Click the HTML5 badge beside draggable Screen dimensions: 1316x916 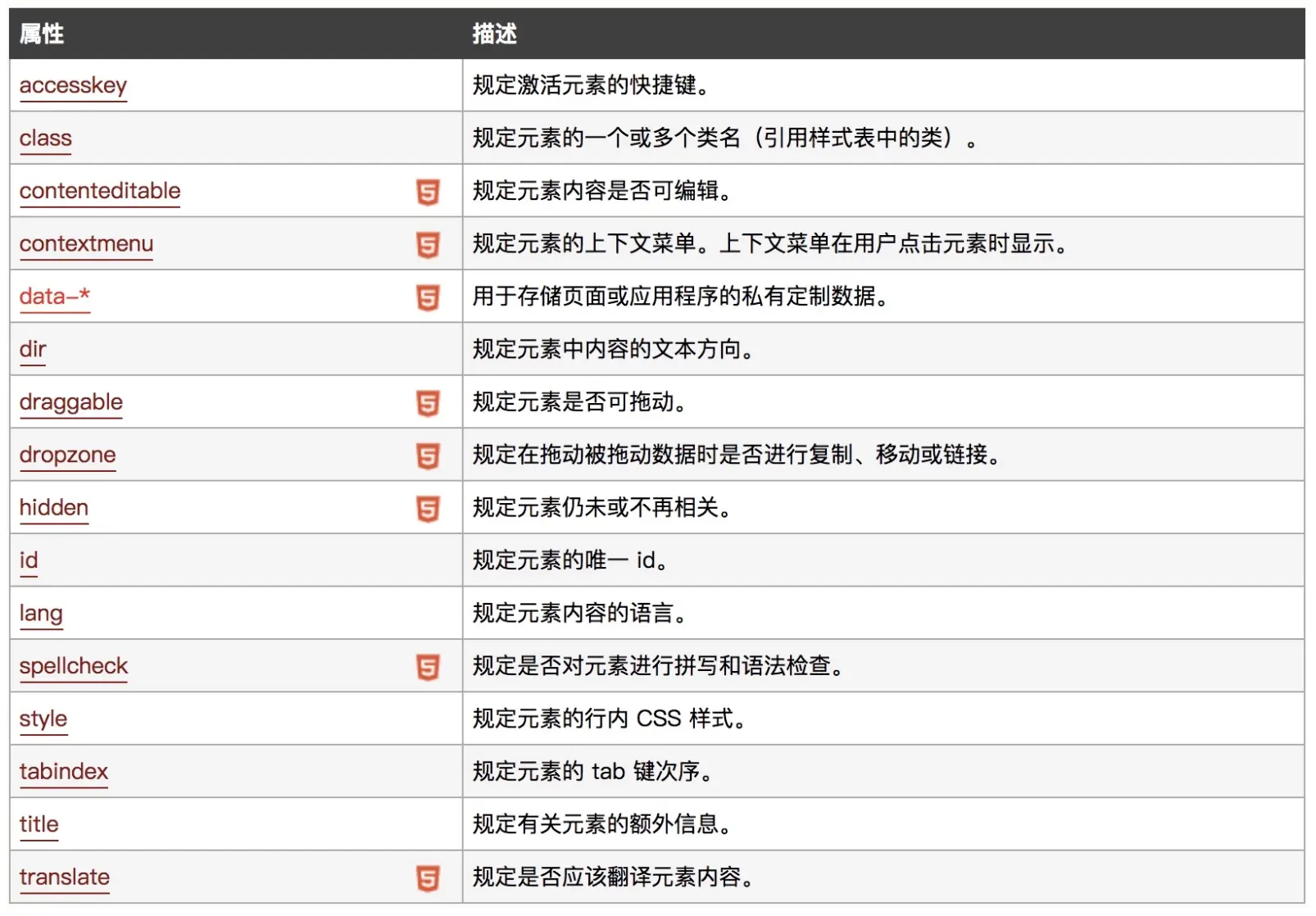click(428, 403)
